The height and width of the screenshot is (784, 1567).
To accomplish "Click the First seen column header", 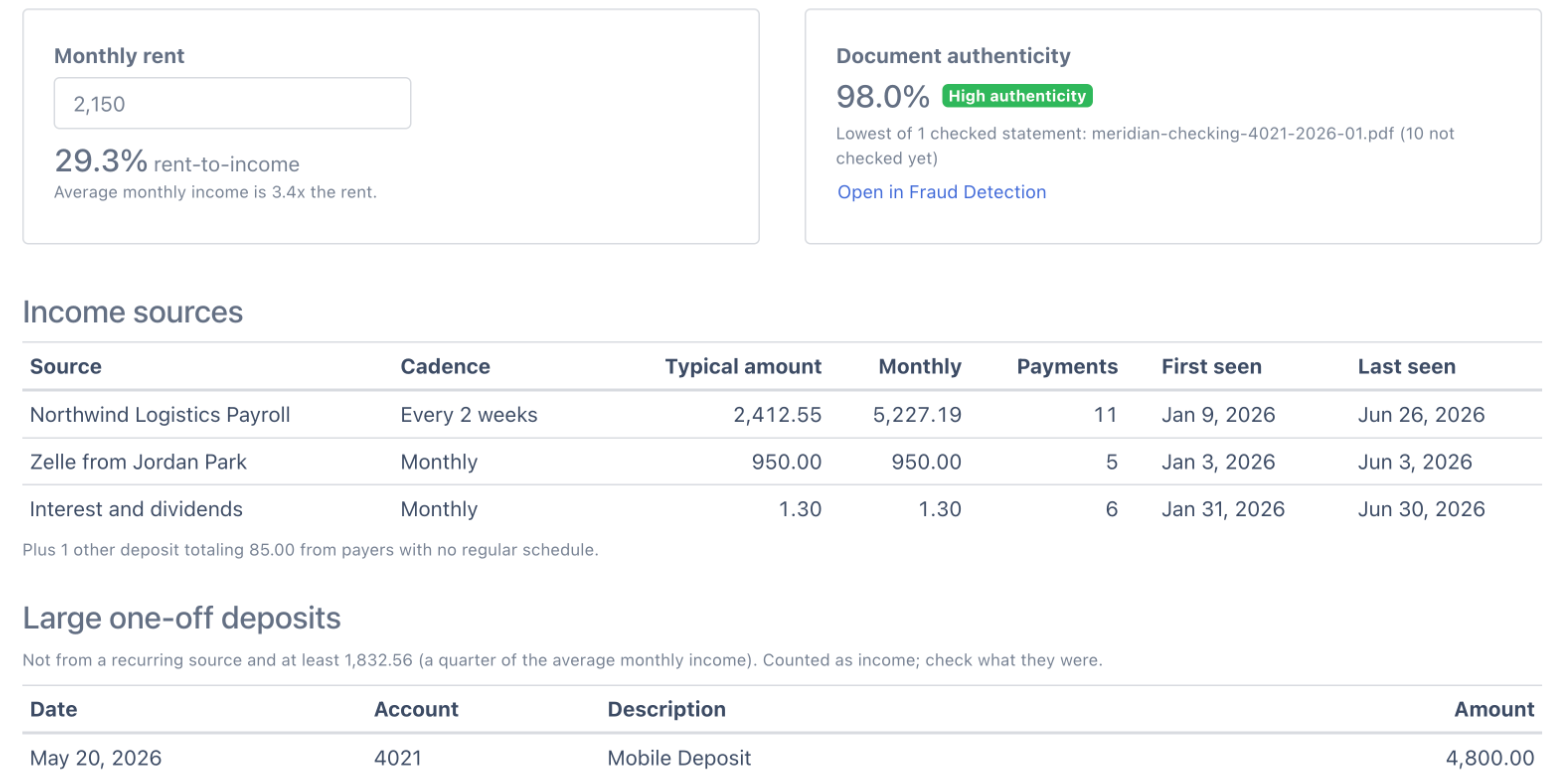I will 1211,367.
